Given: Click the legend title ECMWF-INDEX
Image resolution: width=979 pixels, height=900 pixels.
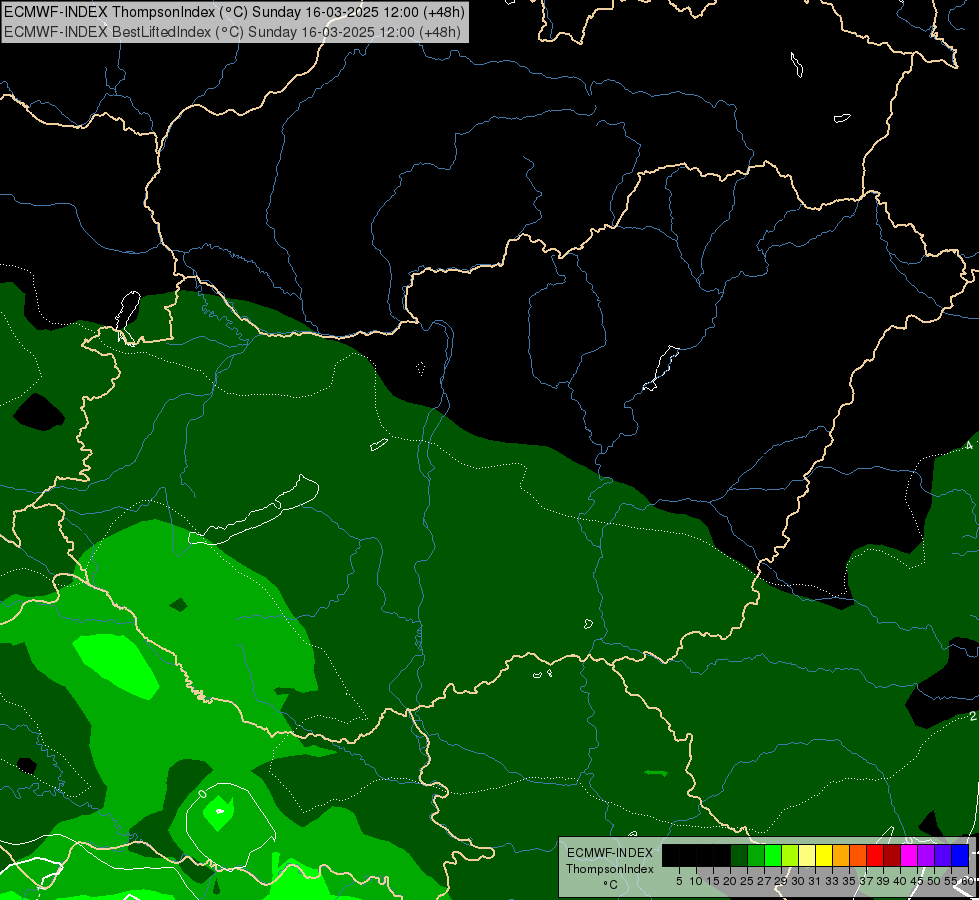Looking at the screenshot, I should (x=610, y=853).
